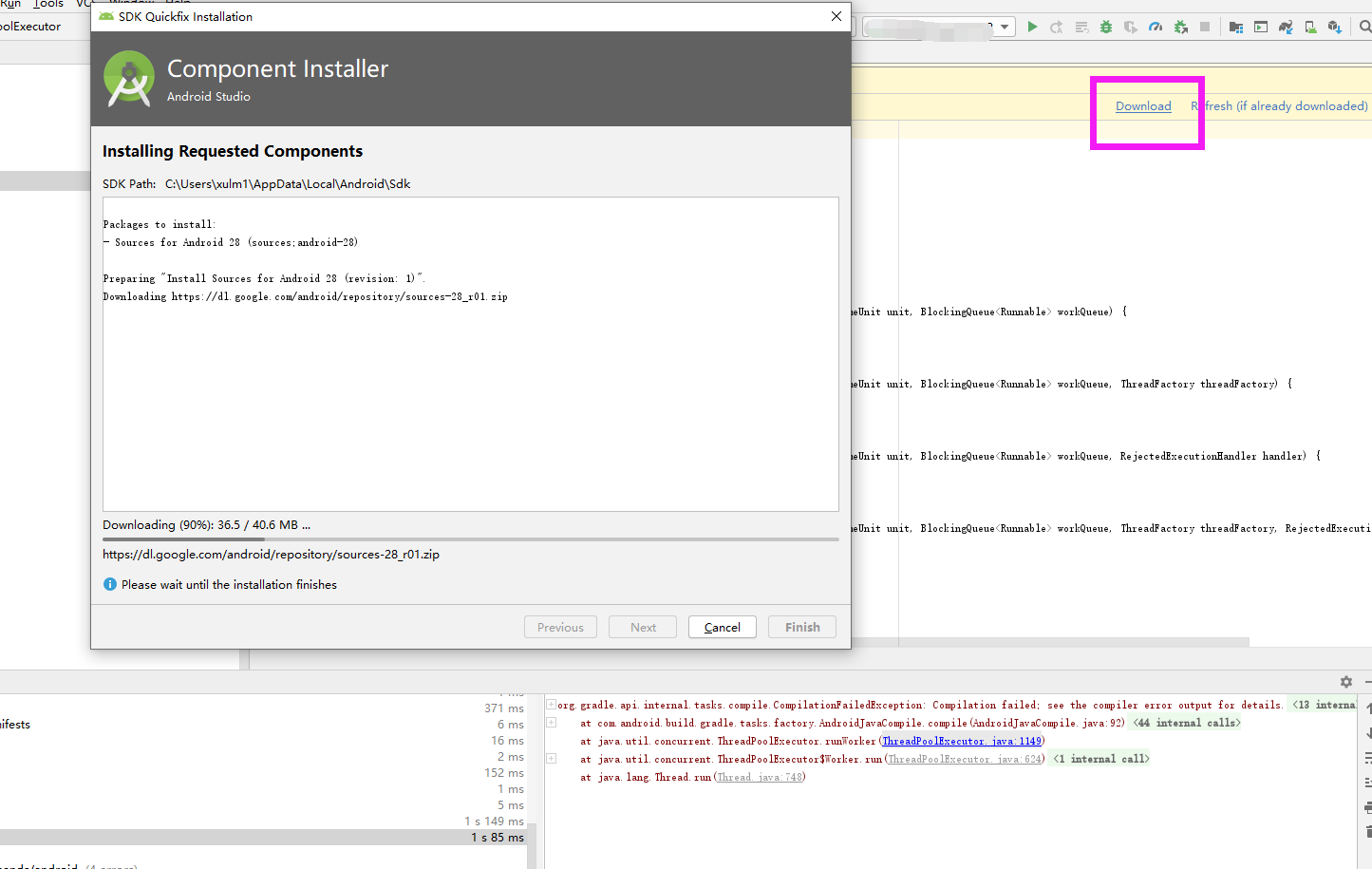Click the Attach Debugger to Android Process icon
This screenshot has width=1372, height=869.
click(x=1180, y=27)
